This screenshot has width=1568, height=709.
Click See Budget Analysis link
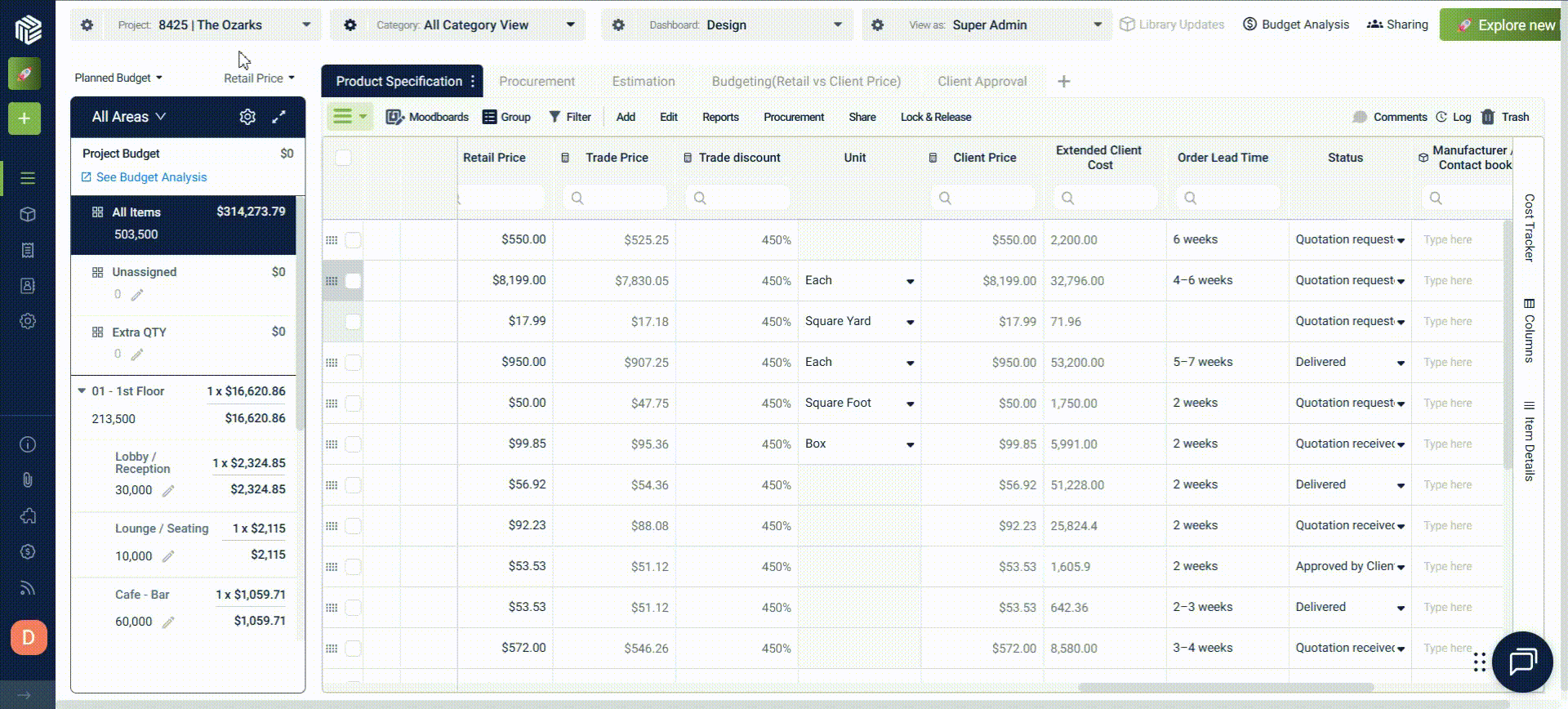coord(144,177)
